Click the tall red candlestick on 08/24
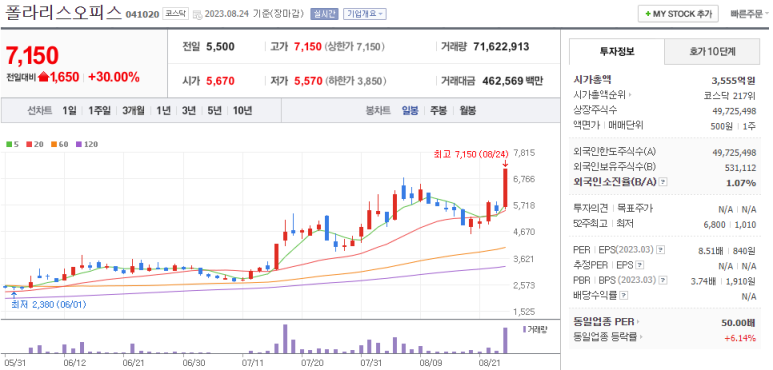This screenshot has width=773, height=370. (x=505, y=188)
